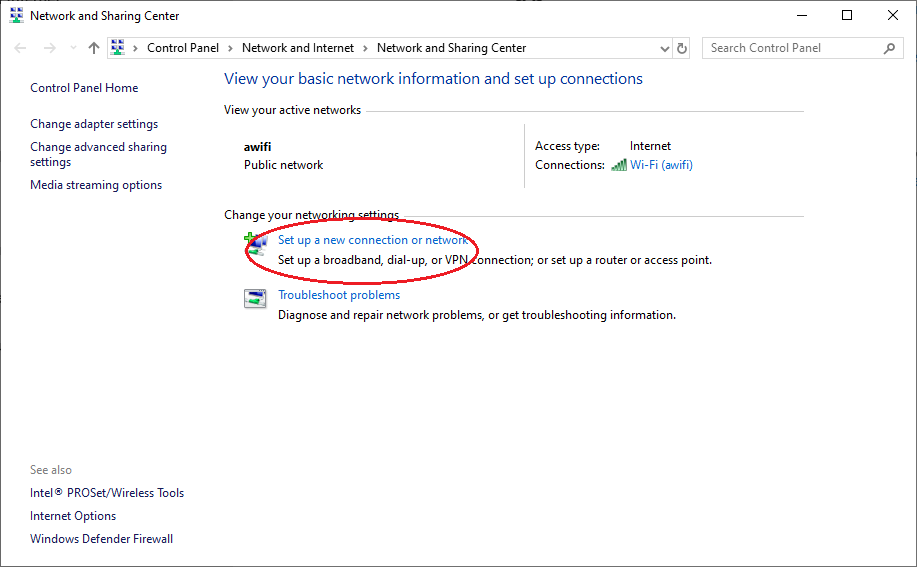Open the recent locations dropdown arrow
This screenshot has height=567, width=917.
tap(72, 48)
